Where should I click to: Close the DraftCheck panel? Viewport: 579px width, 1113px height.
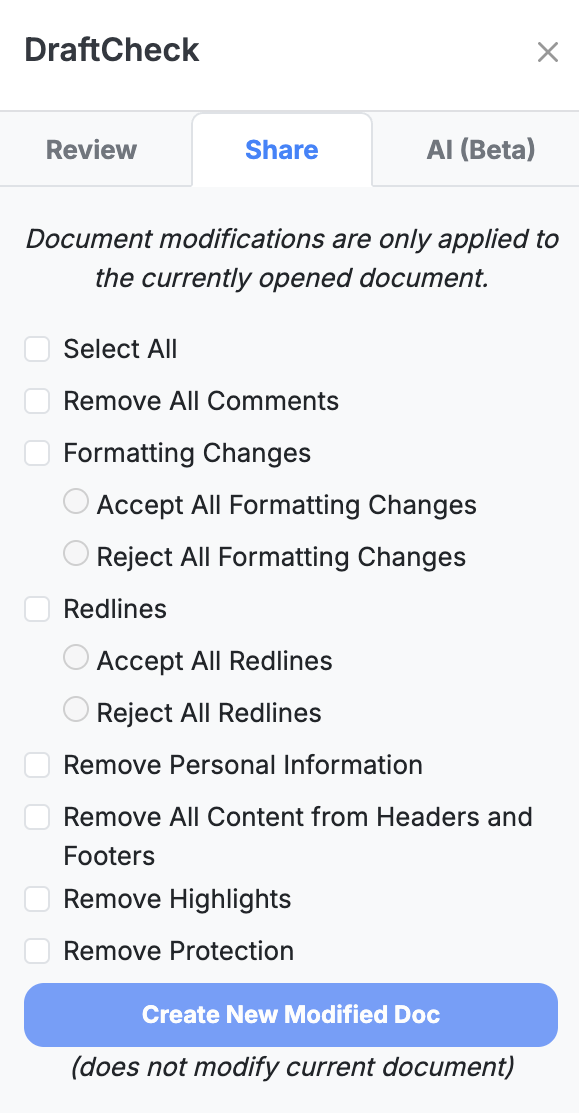pos(548,52)
